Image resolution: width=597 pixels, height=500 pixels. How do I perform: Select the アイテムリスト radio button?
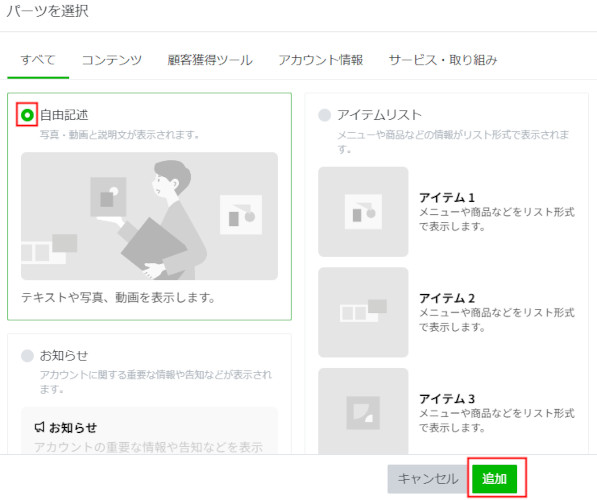tap(324, 115)
